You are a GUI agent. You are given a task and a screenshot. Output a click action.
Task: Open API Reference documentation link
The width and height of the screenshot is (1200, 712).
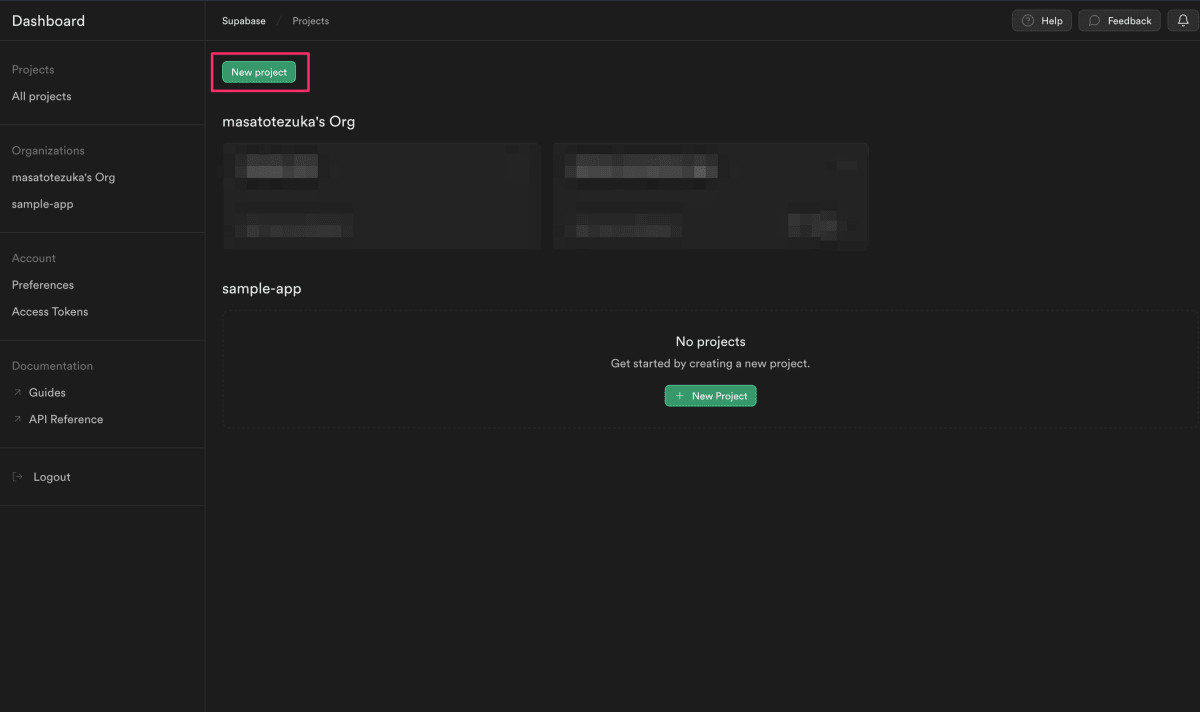pyautogui.click(x=66, y=420)
